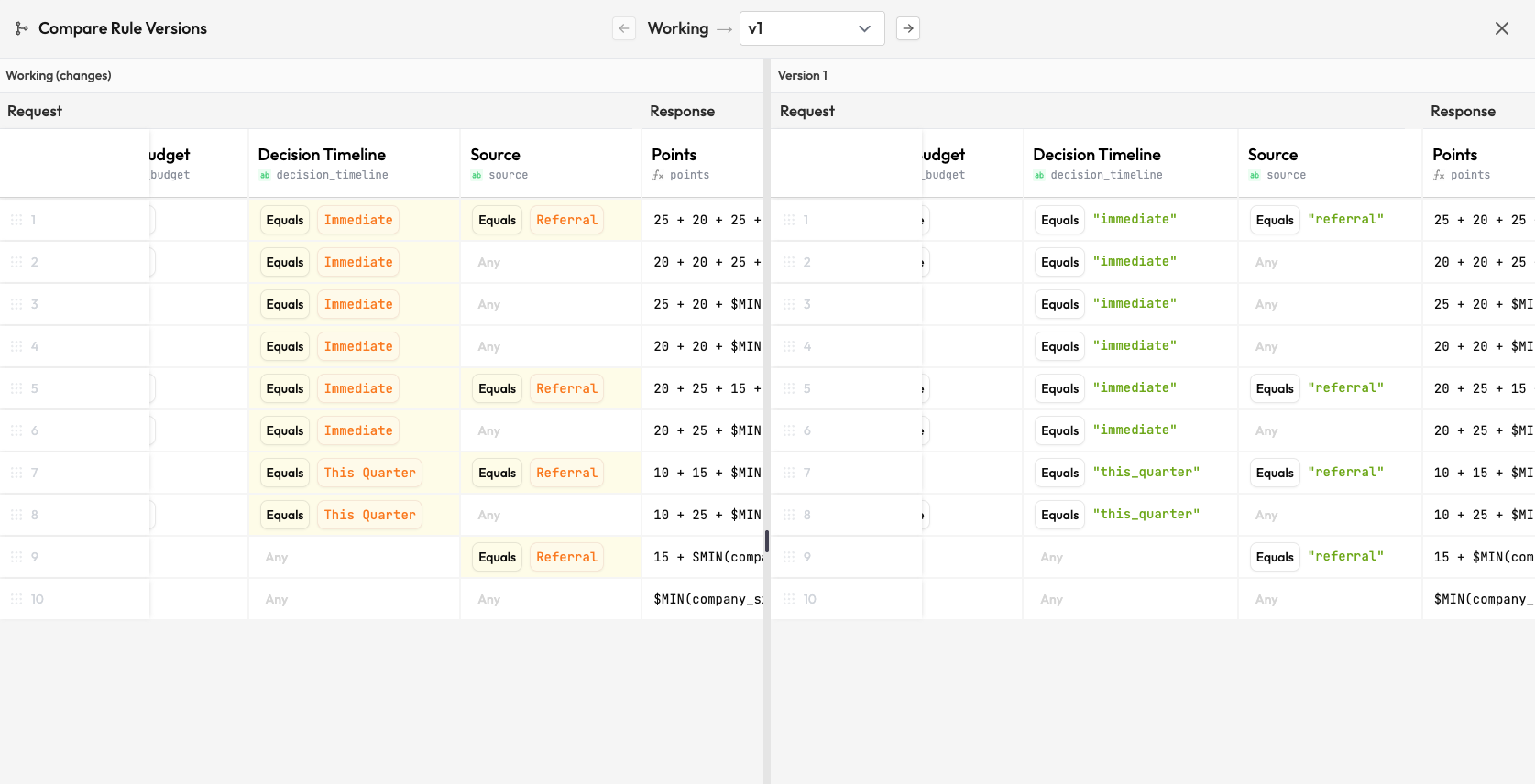Click the drag handle for row 3 in Version 1 panel

tap(789, 304)
